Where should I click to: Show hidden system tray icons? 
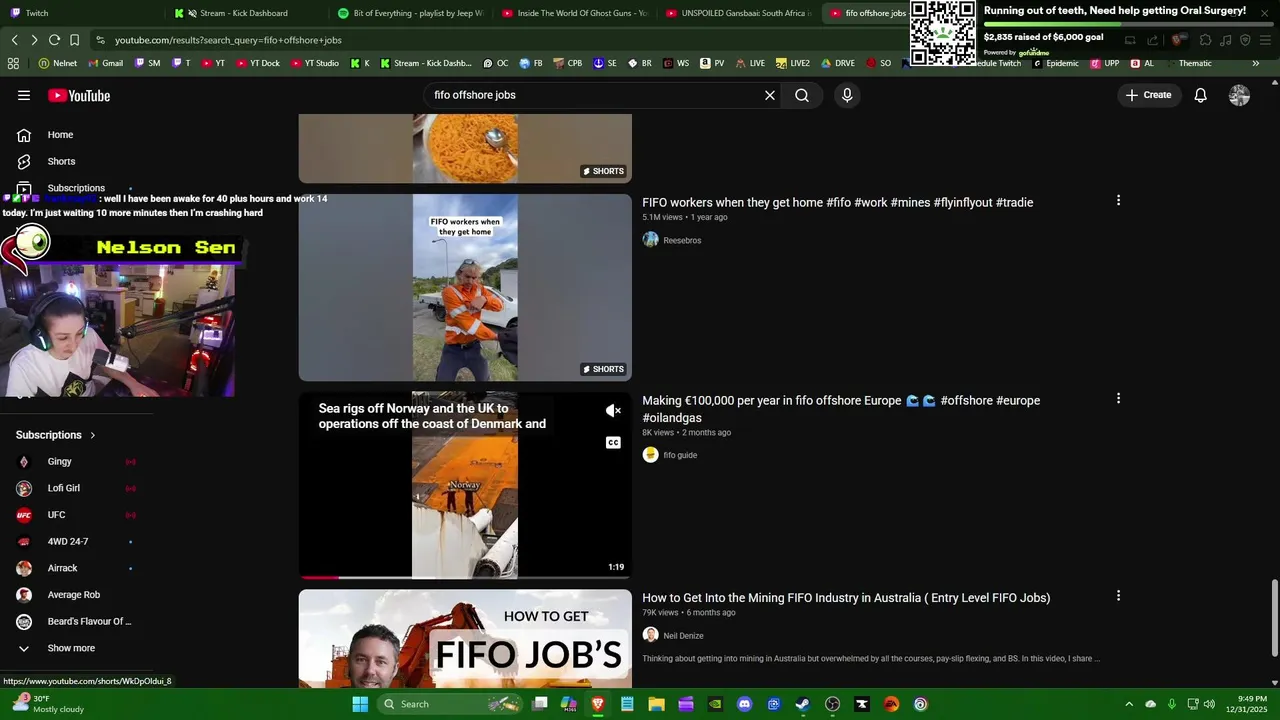pyautogui.click(x=1129, y=704)
